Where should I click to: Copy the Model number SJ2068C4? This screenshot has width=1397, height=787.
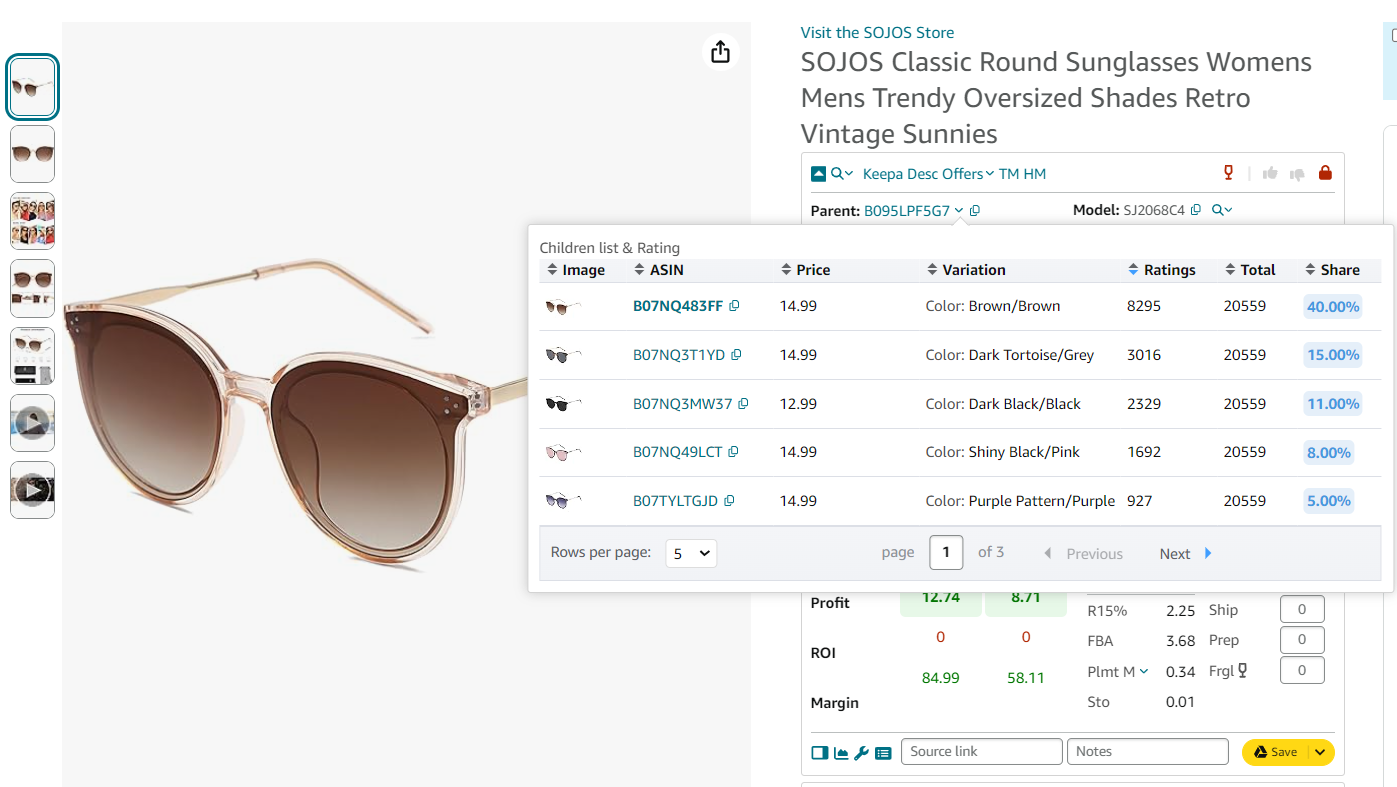[1196, 210]
